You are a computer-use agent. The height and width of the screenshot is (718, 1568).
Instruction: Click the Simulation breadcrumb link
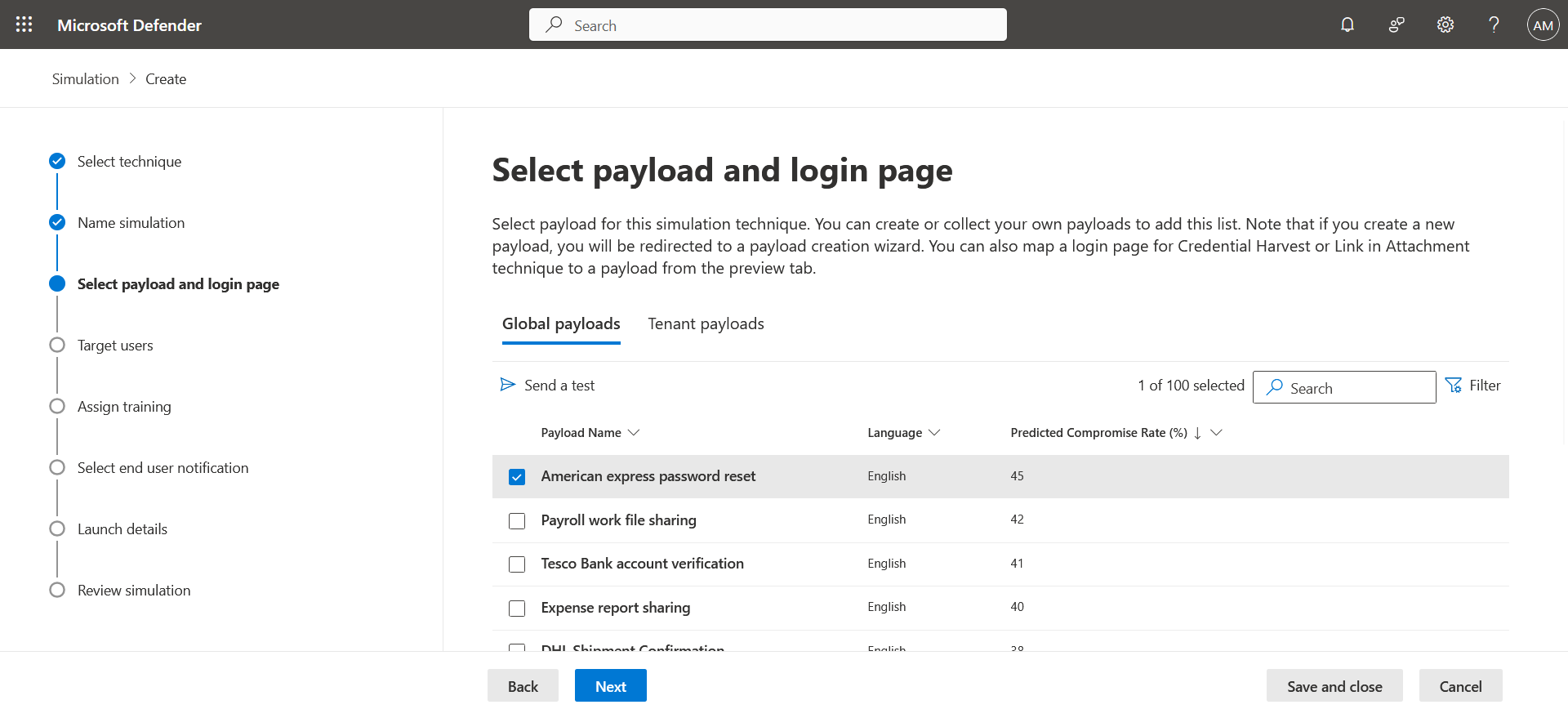(86, 79)
